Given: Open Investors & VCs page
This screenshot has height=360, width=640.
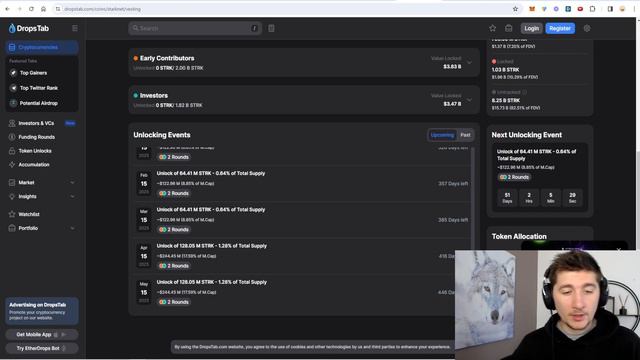Looking at the screenshot, I should (36, 123).
